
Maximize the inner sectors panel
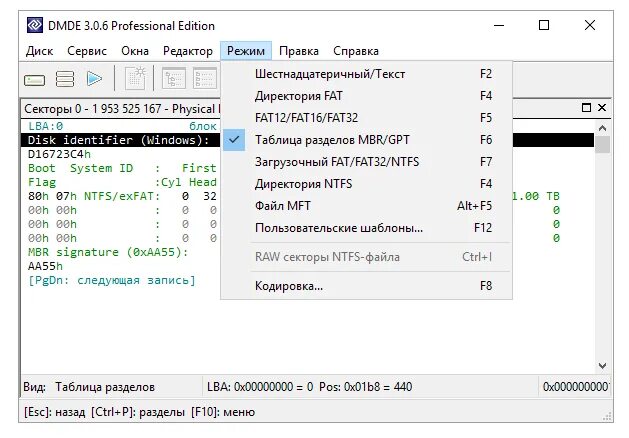586,107
